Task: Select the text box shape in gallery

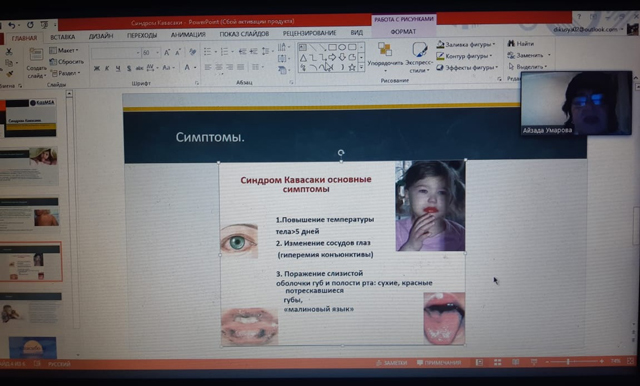Action: coord(303,47)
